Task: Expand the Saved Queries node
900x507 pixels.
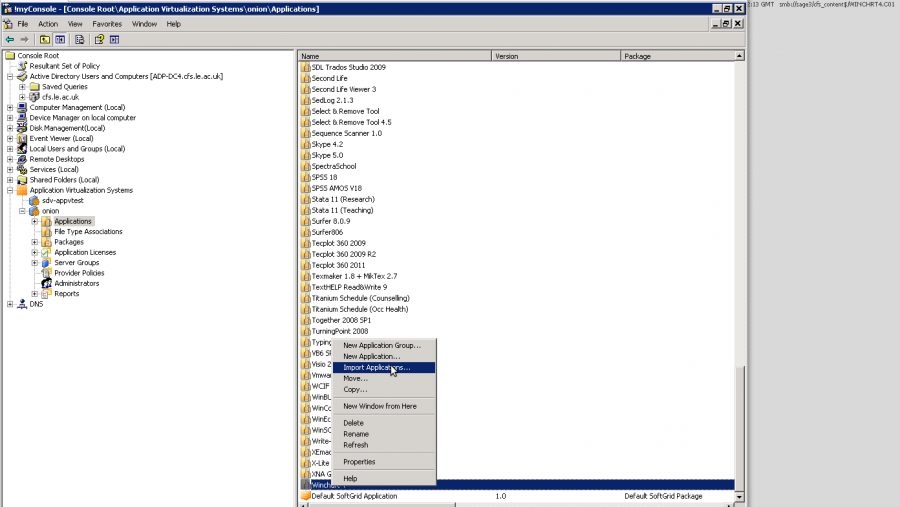Action: pos(22,87)
